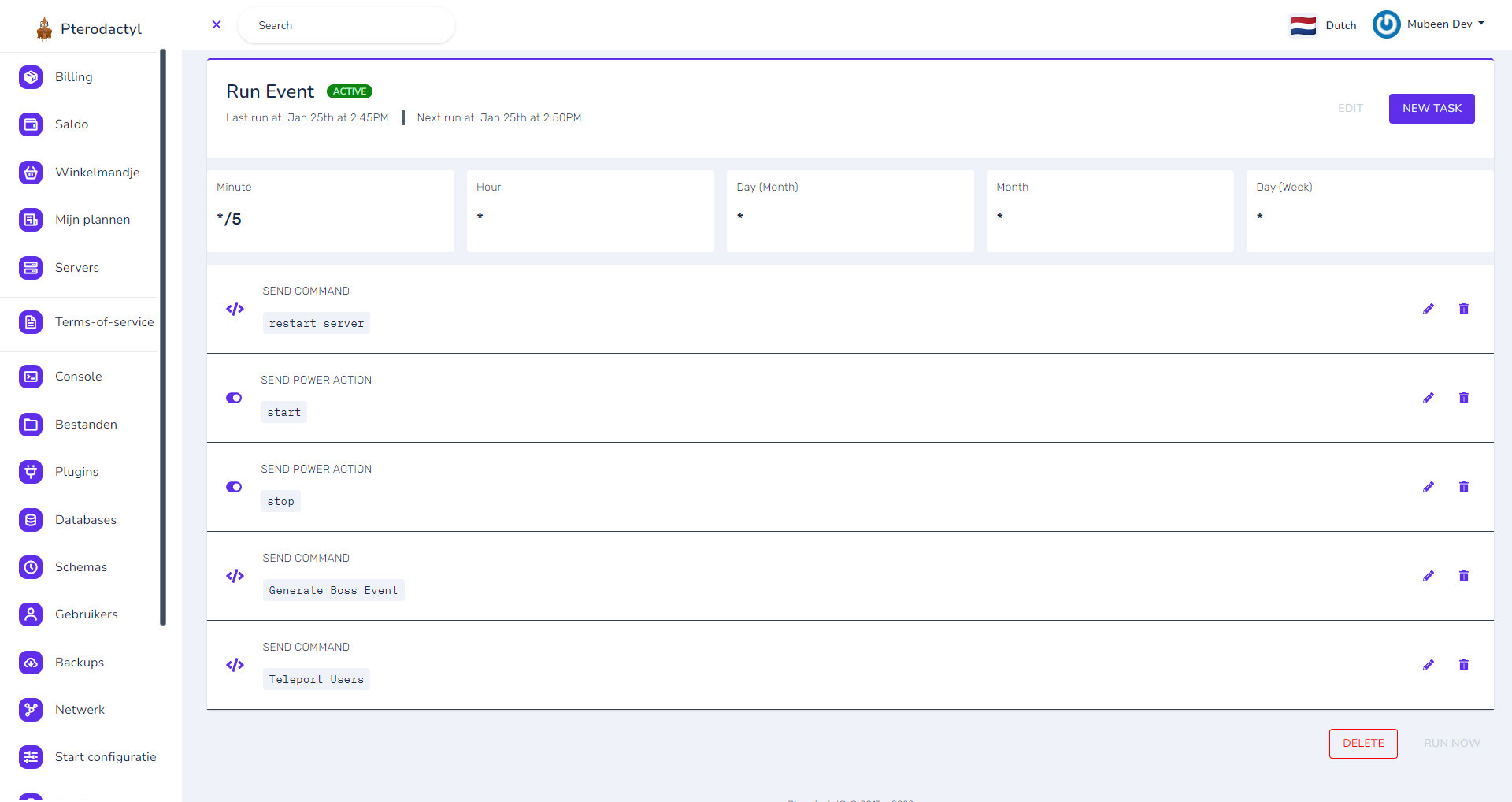Open the Backups cloud icon in sidebar

[x=31, y=663]
